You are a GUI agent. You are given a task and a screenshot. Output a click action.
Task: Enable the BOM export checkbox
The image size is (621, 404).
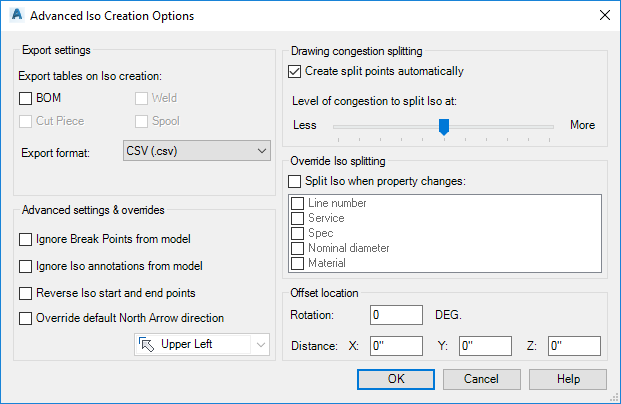point(26,99)
